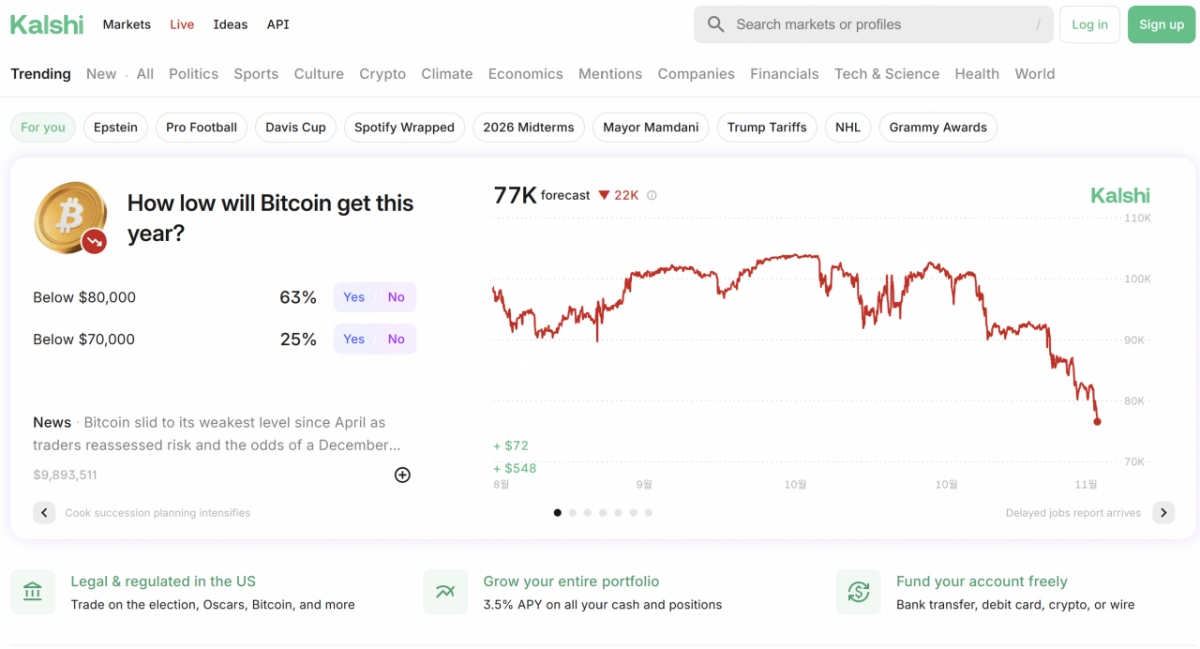Click the forecast info icon
The image size is (1200, 649).
(652, 196)
